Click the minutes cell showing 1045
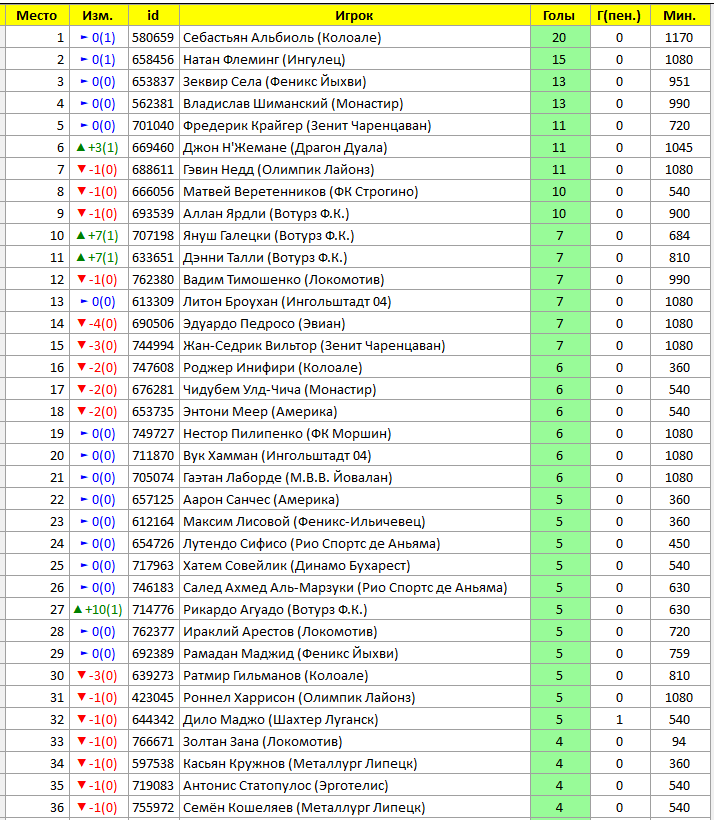 click(x=679, y=147)
